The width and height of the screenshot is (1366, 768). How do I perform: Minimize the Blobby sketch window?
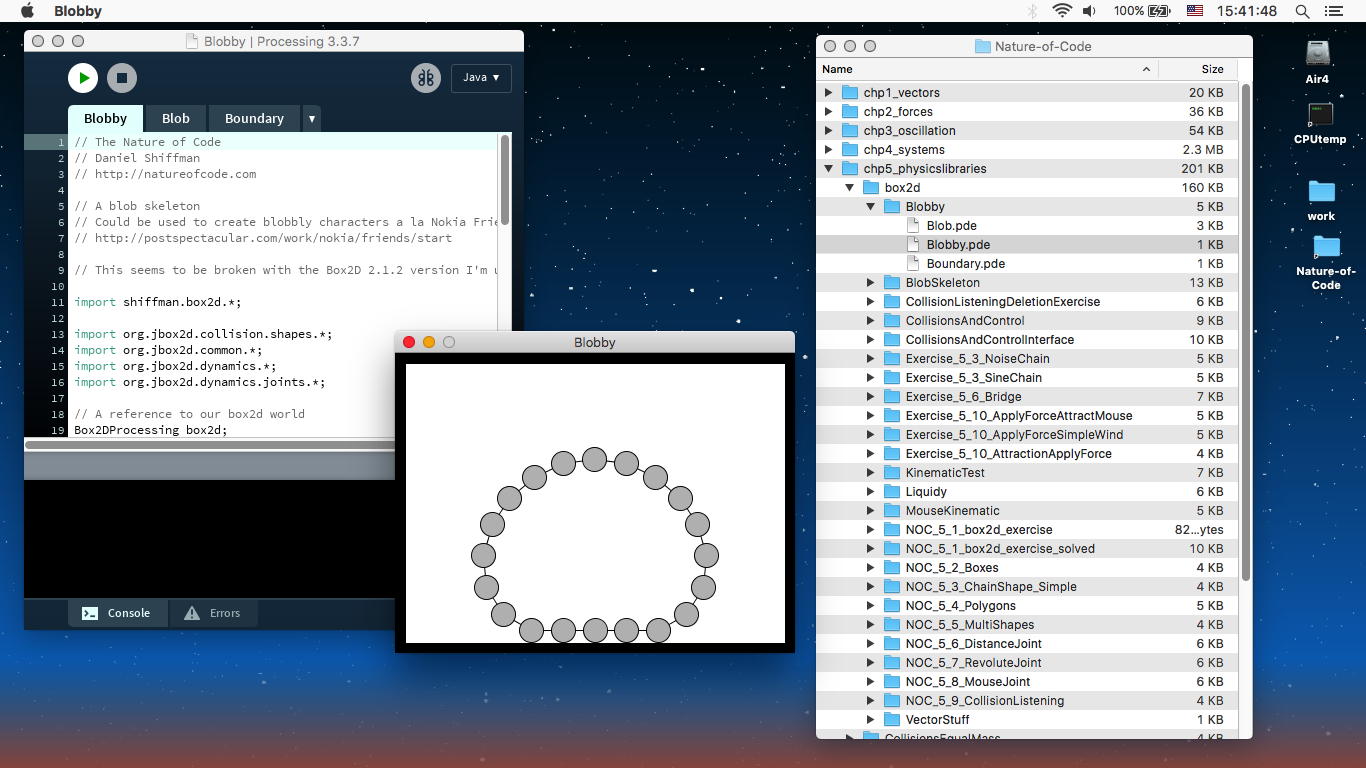(429, 342)
